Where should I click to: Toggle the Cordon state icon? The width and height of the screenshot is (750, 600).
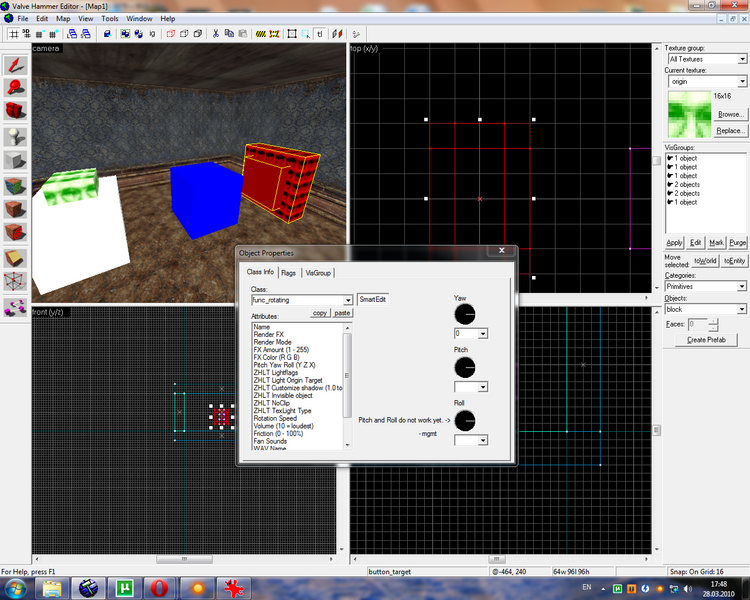(260, 34)
